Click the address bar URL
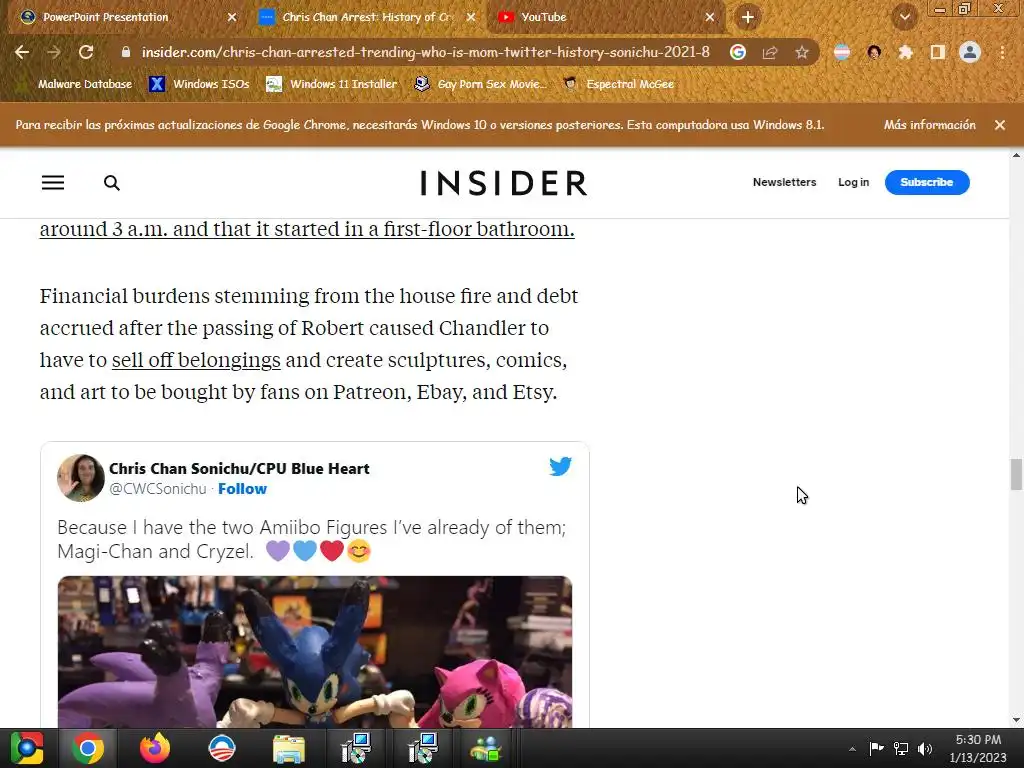This screenshot has width=1024, height=768. pos(425,52)
